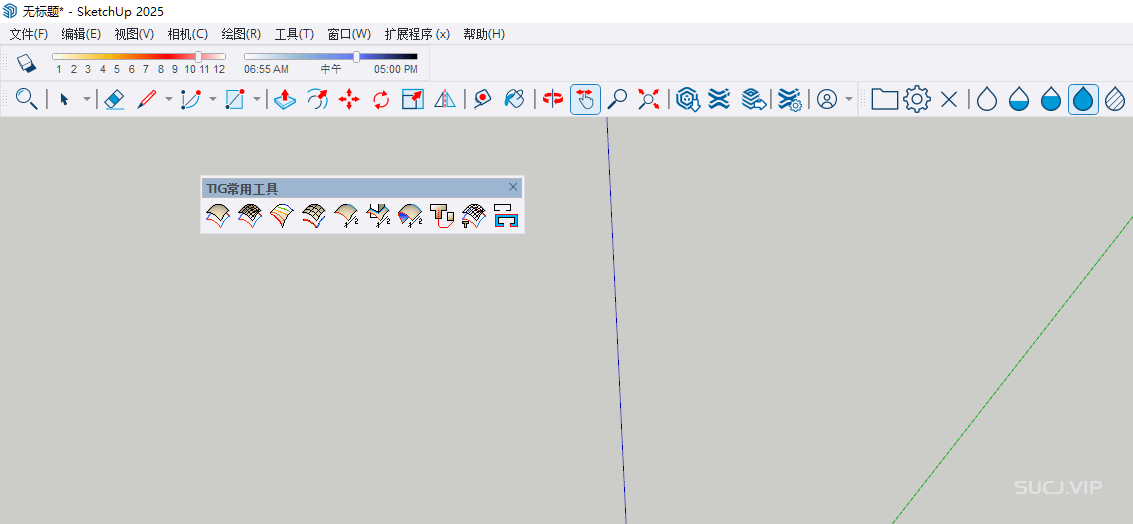Select the empty water drop style
The height and width of the screenshot is (524, 1133).
(x=987, y=99)
